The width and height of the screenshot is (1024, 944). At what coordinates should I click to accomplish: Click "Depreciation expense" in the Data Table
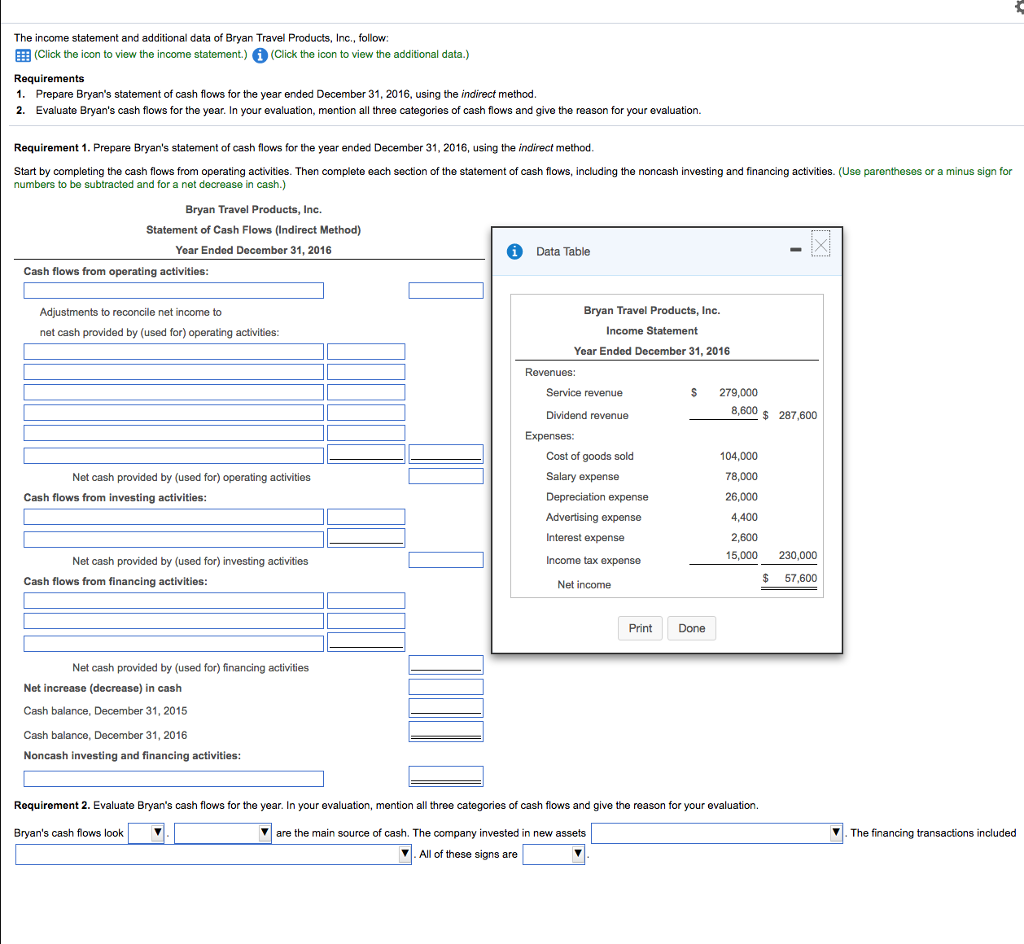(x=597, y=497)
